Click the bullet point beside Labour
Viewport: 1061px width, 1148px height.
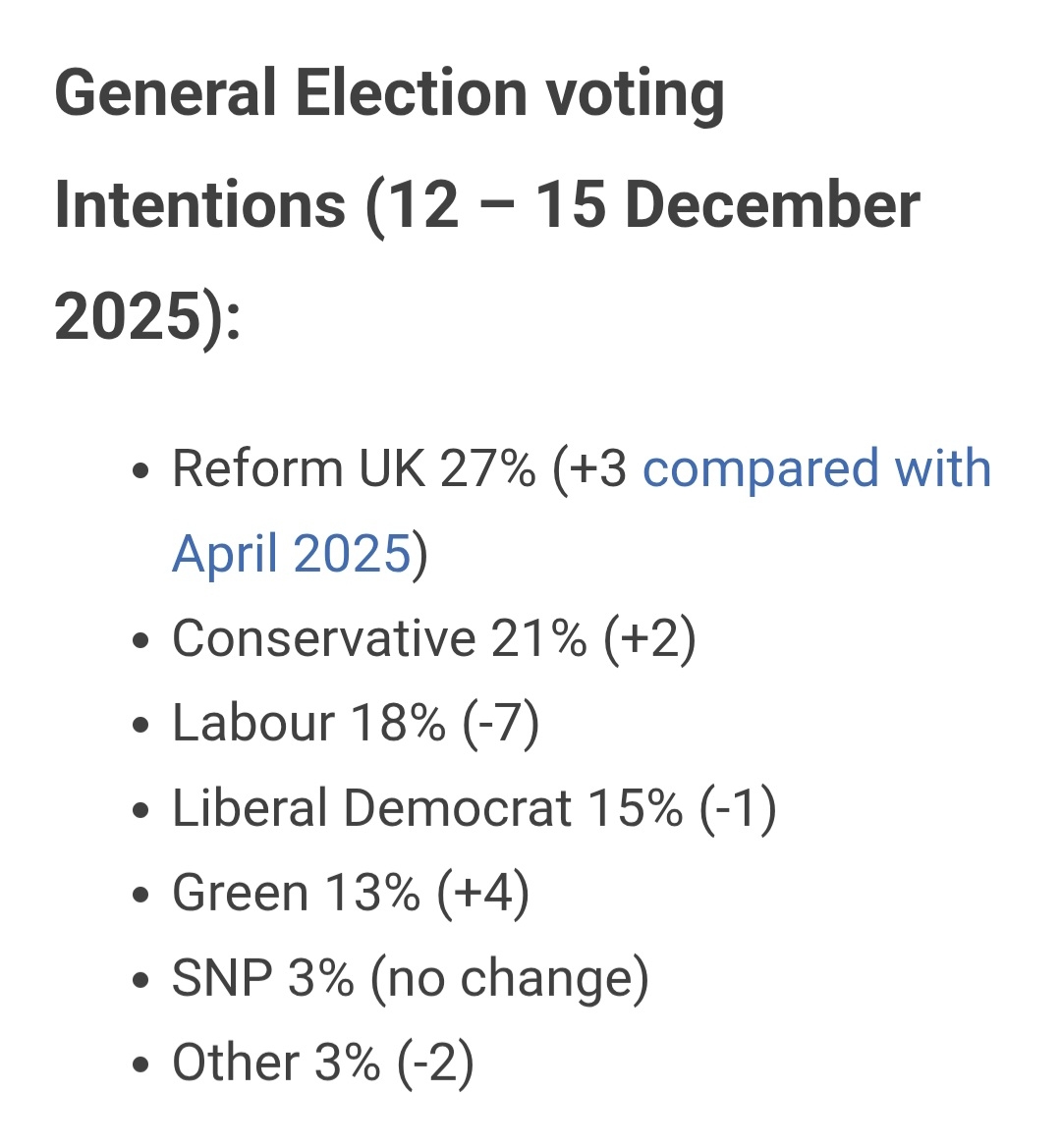point(141,726)
